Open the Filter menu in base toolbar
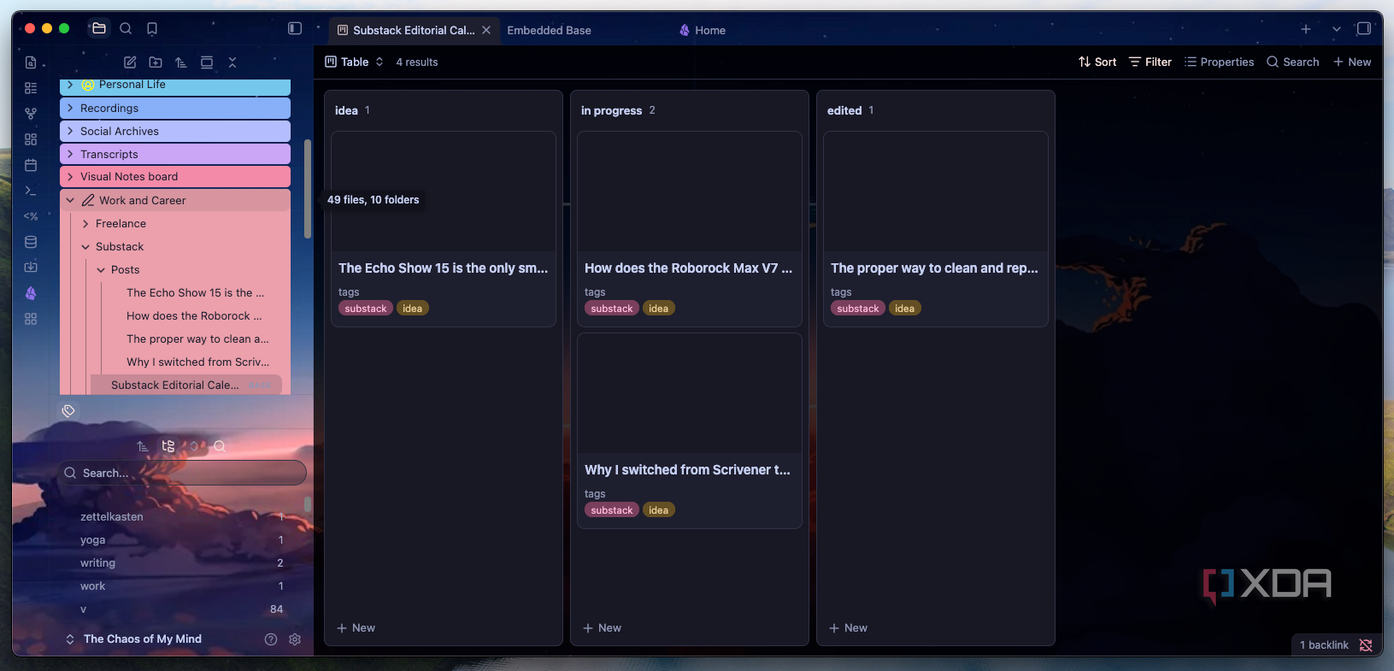Screen dimensions: 1394x671 1150,62
